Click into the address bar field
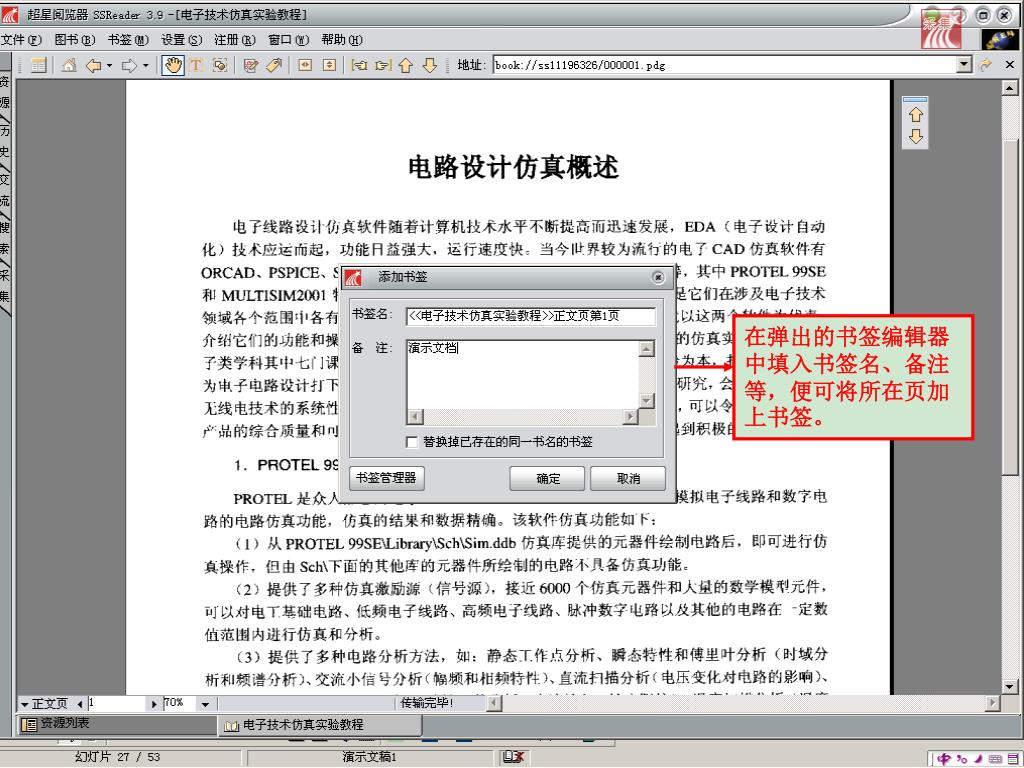Image resolution: width=1024 pixels, height=768 pixels. (725, 65)
